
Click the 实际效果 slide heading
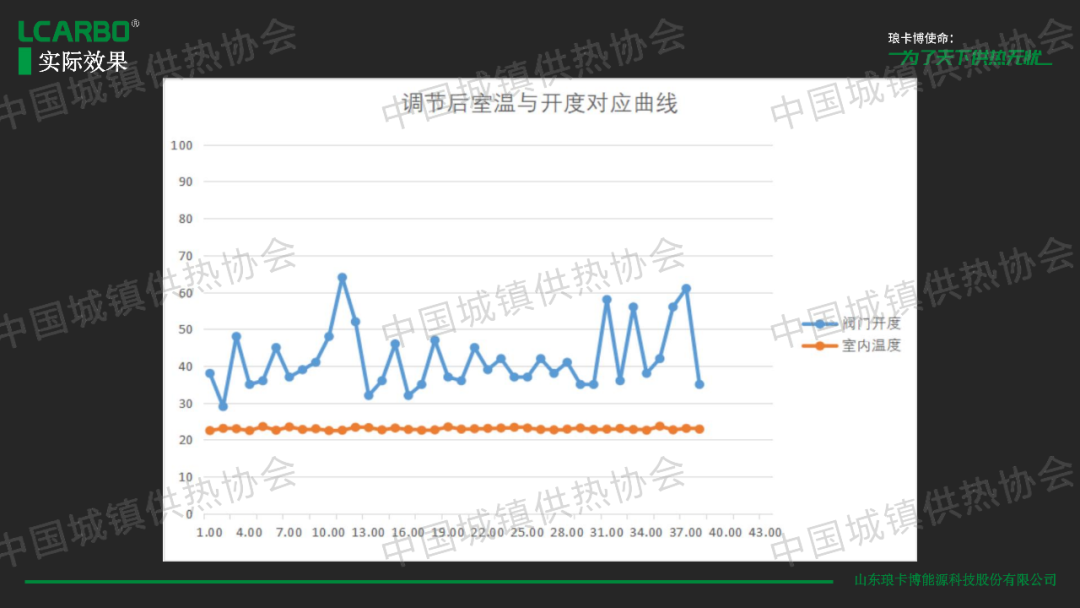tap(83, 61)
